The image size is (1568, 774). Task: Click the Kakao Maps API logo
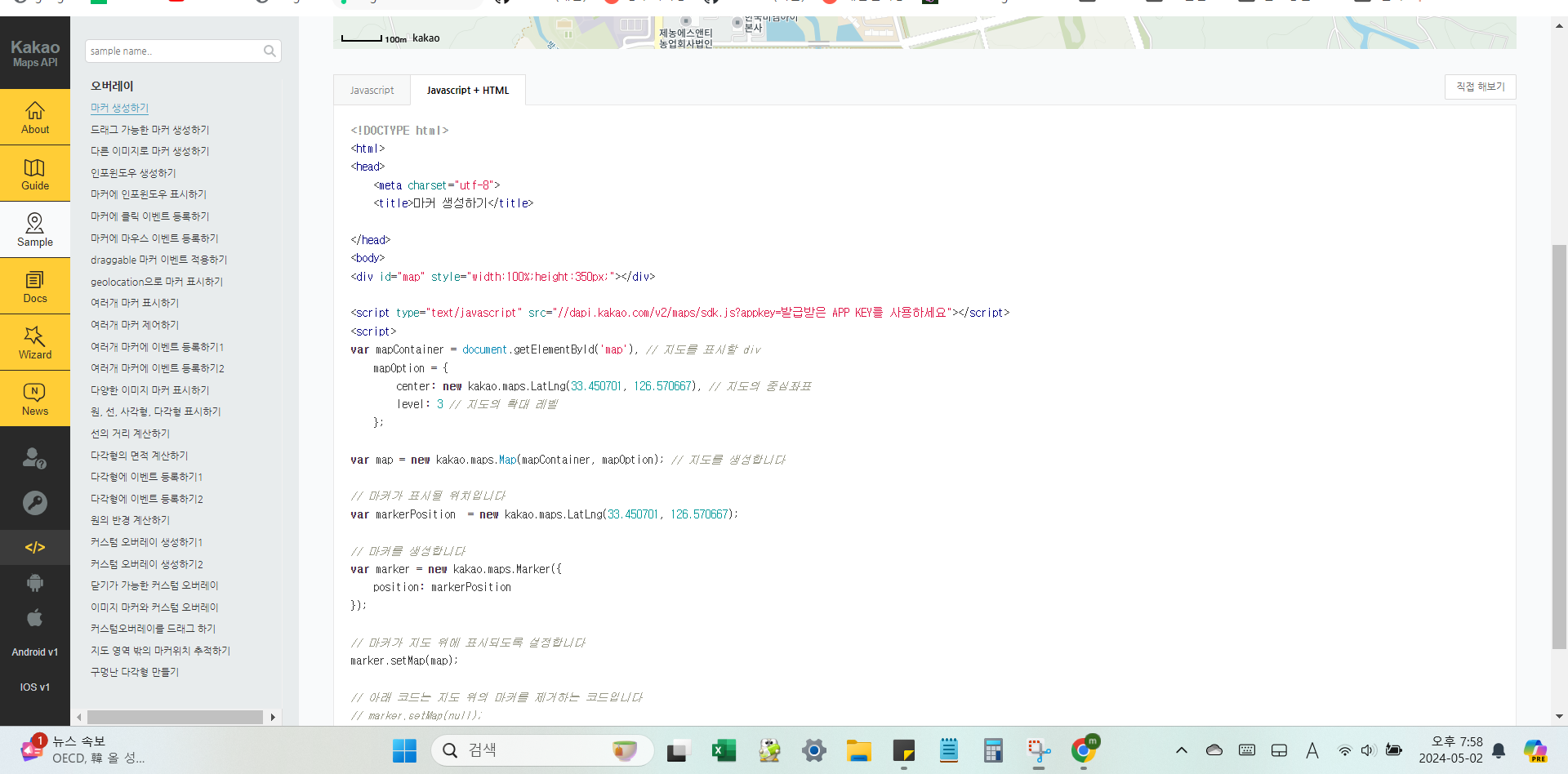[x=35, y=53]
